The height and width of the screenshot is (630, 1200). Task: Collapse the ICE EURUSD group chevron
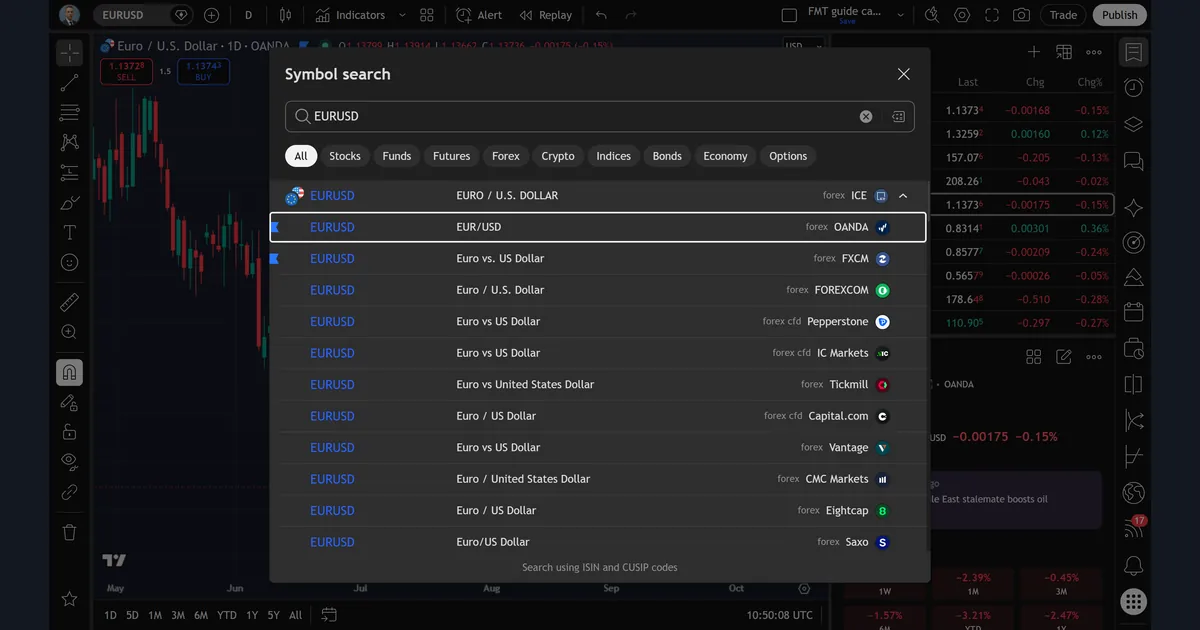[903, 196]
